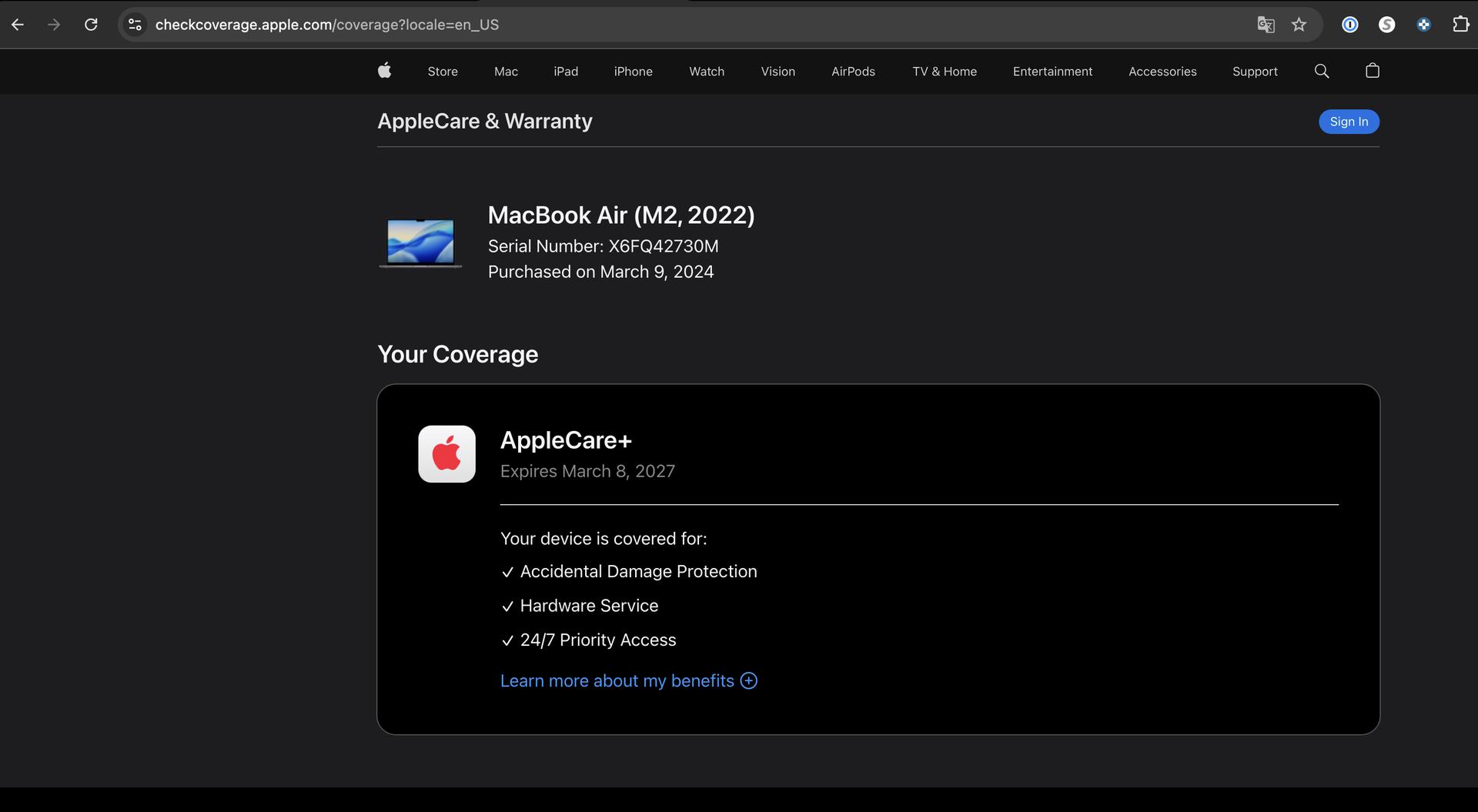The image size is (1478, 812).
Task: Open the Watch menu
Action: pos(707,72)
